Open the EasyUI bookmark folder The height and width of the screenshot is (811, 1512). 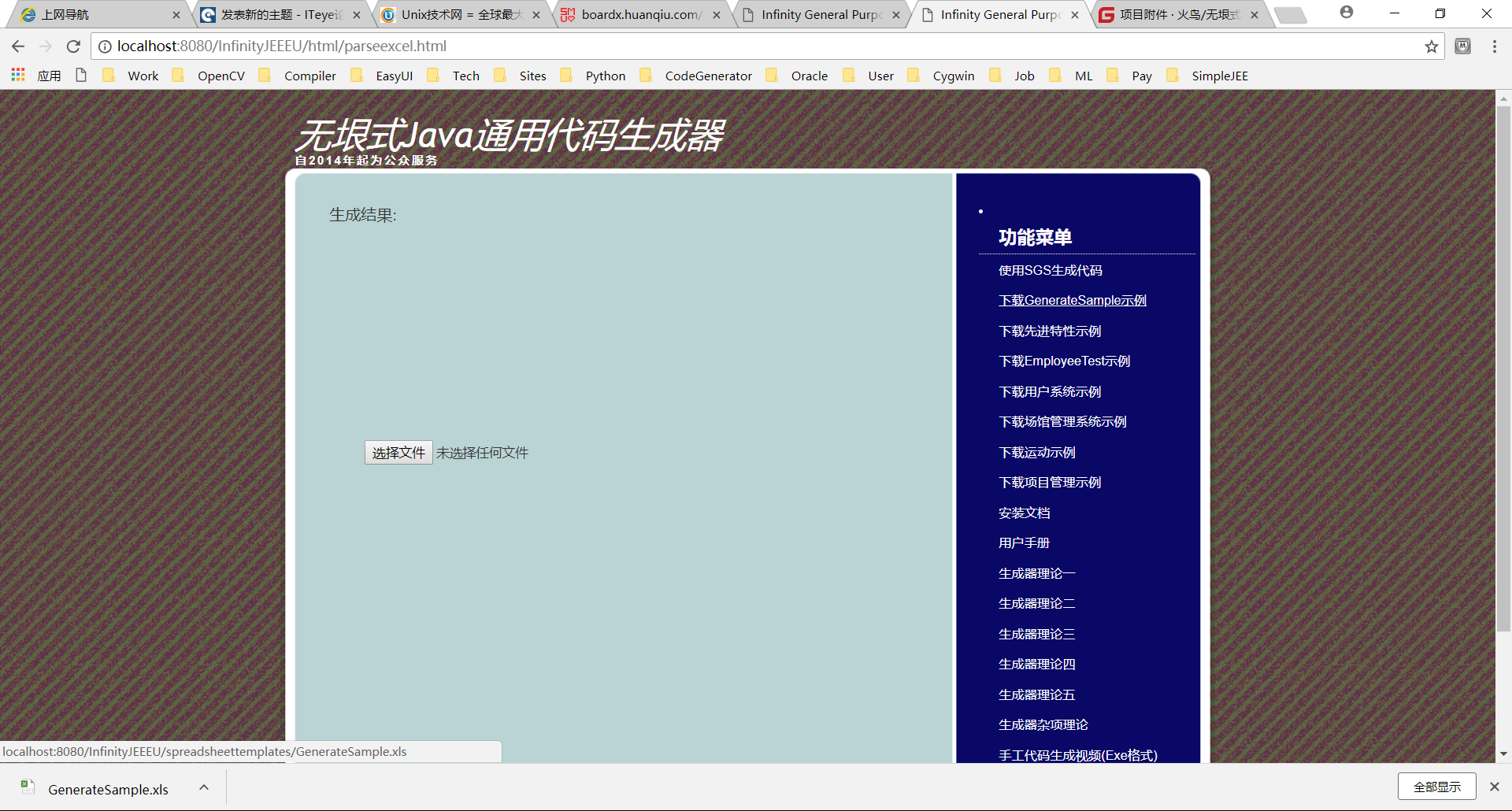(x=382, y=76)
